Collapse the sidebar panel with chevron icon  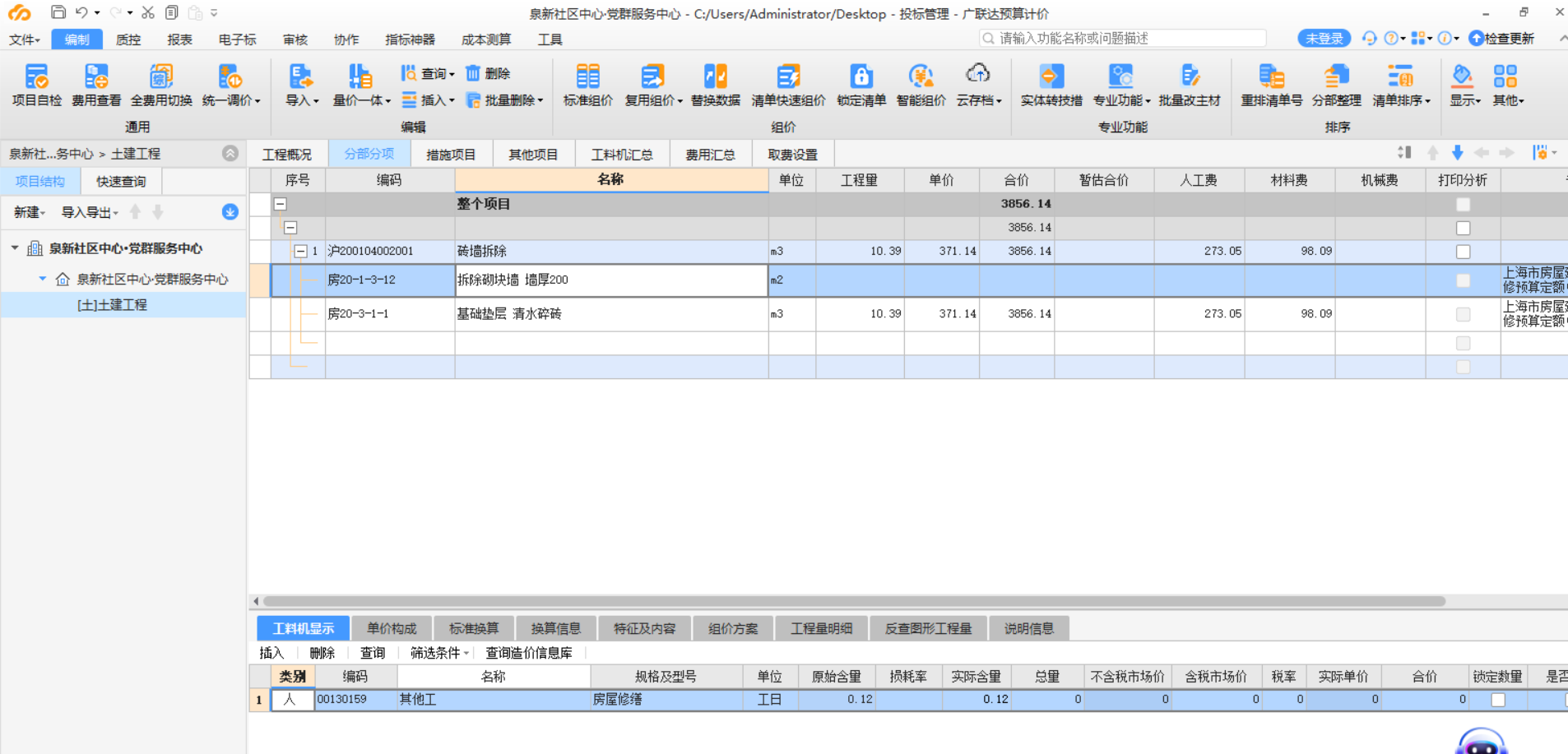(x=230, y=153)
